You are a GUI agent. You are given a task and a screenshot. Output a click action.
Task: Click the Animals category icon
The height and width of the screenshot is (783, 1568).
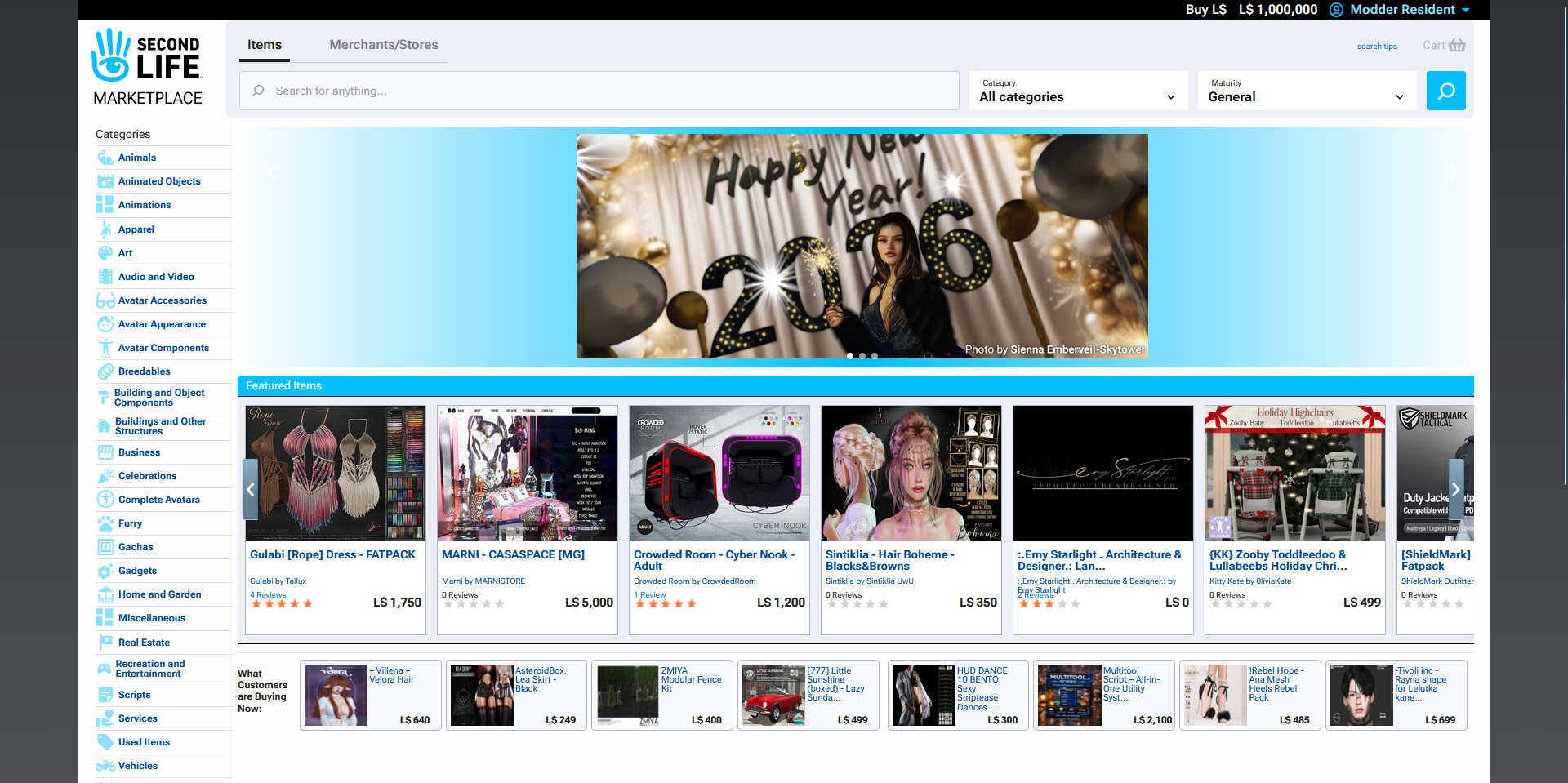point(105,158)
